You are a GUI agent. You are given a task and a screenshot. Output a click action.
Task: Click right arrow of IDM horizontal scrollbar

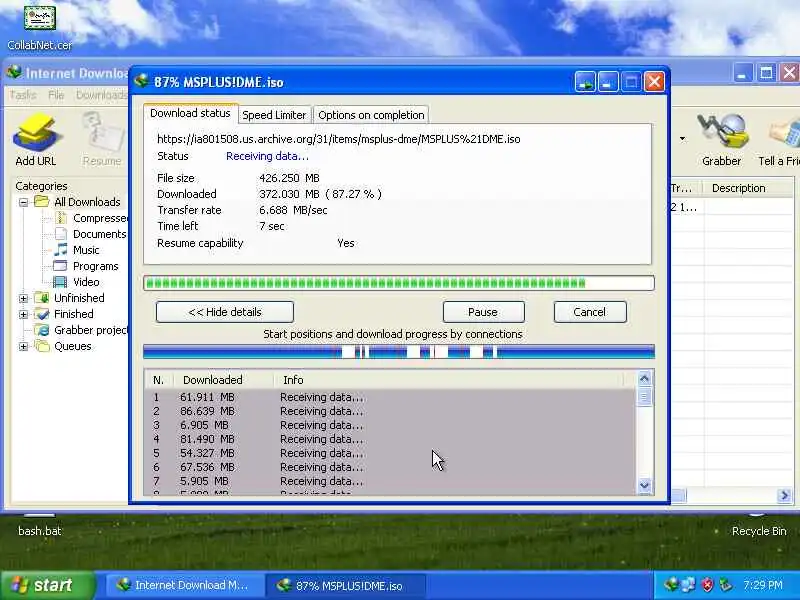pyautogui.click(x=784, y=495)
